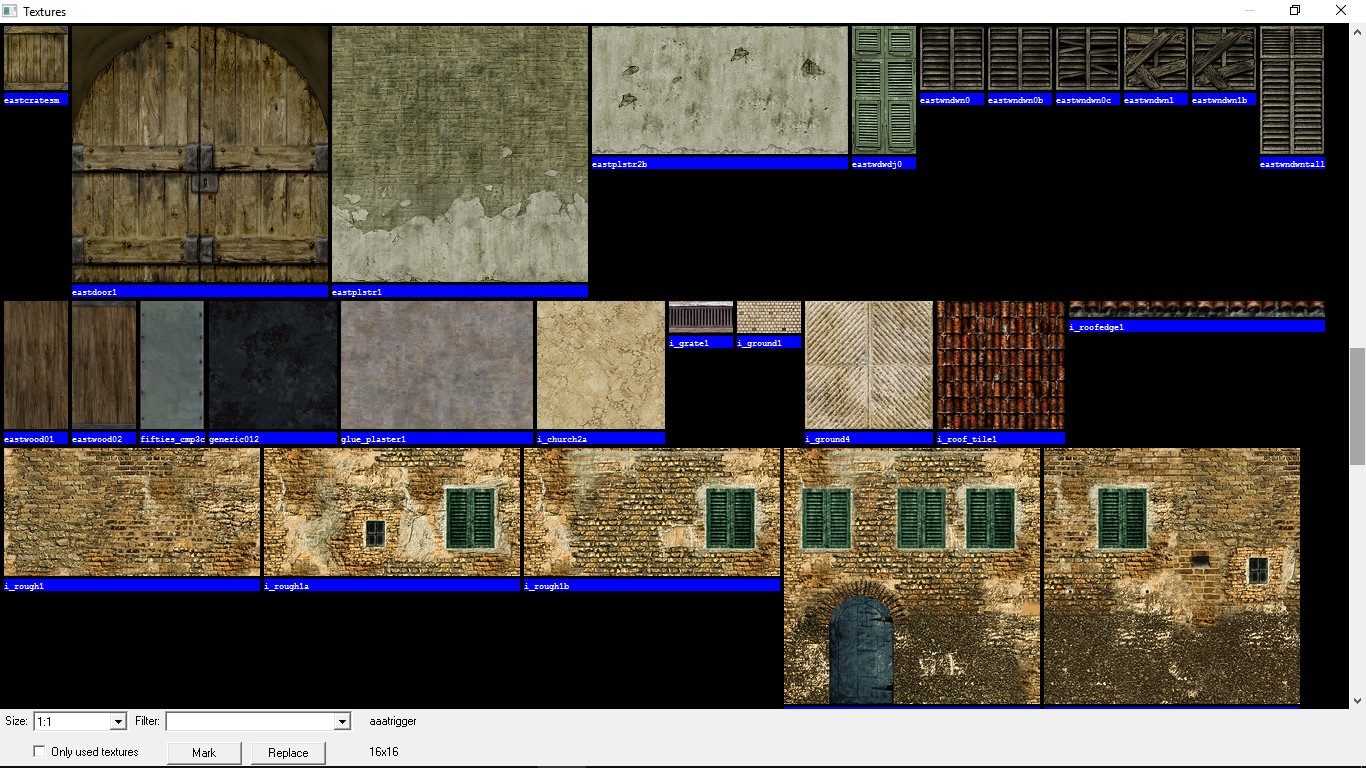Expand the Filter dropdown arrow
This screenshot has height=768, width=1366.
(x=342, y=721)
